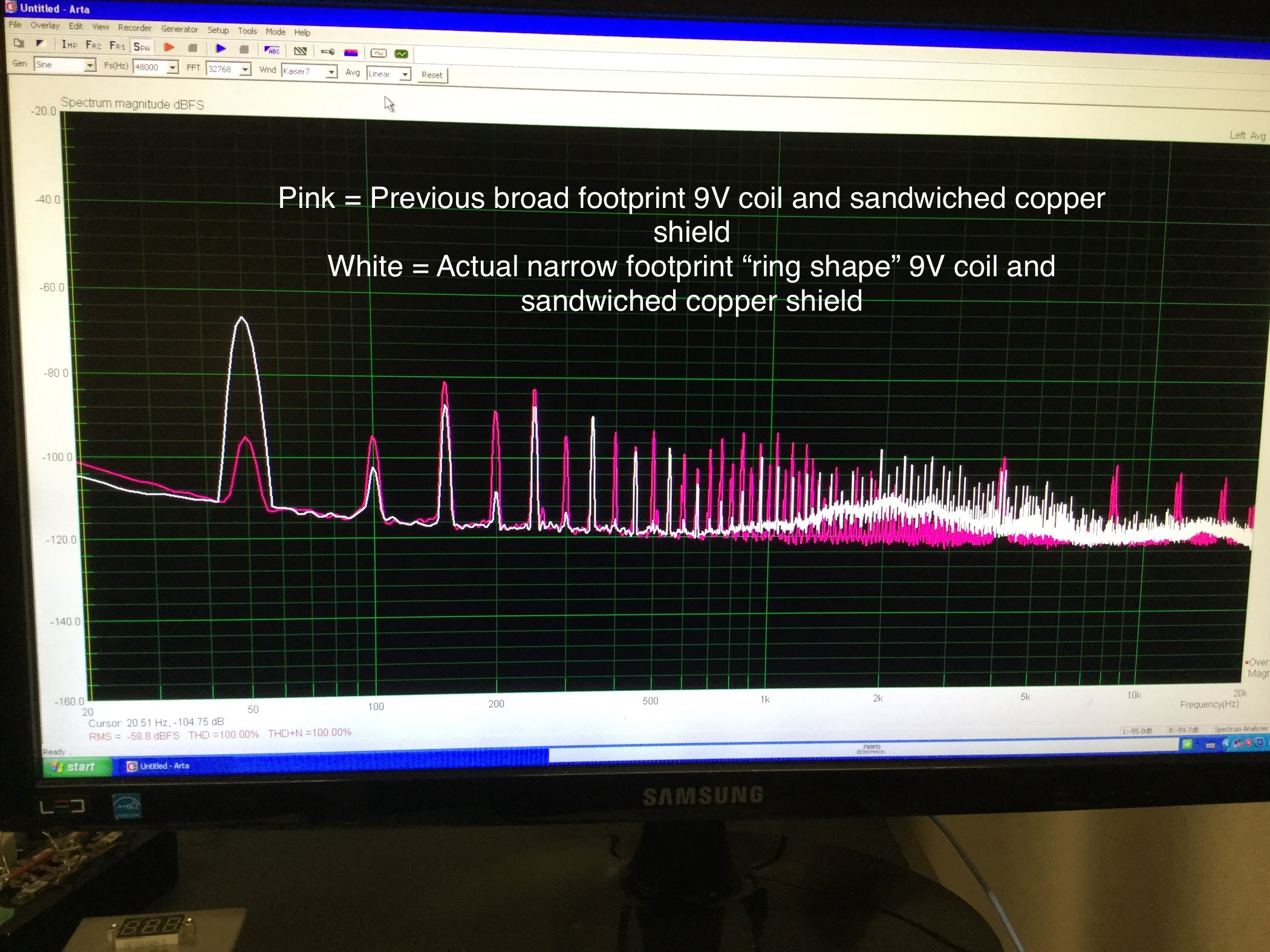Open the Mode menu

[x=275, y=31]
